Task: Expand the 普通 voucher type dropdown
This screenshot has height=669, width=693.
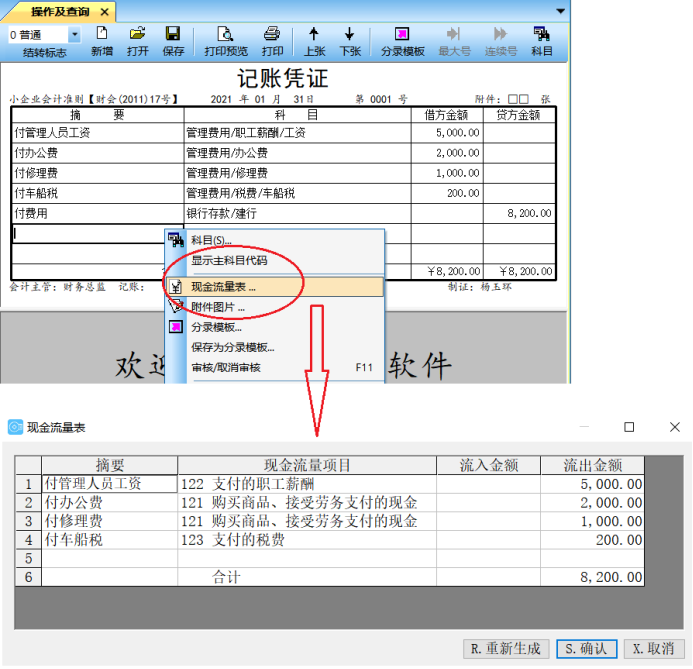Action: click(75, 34)
